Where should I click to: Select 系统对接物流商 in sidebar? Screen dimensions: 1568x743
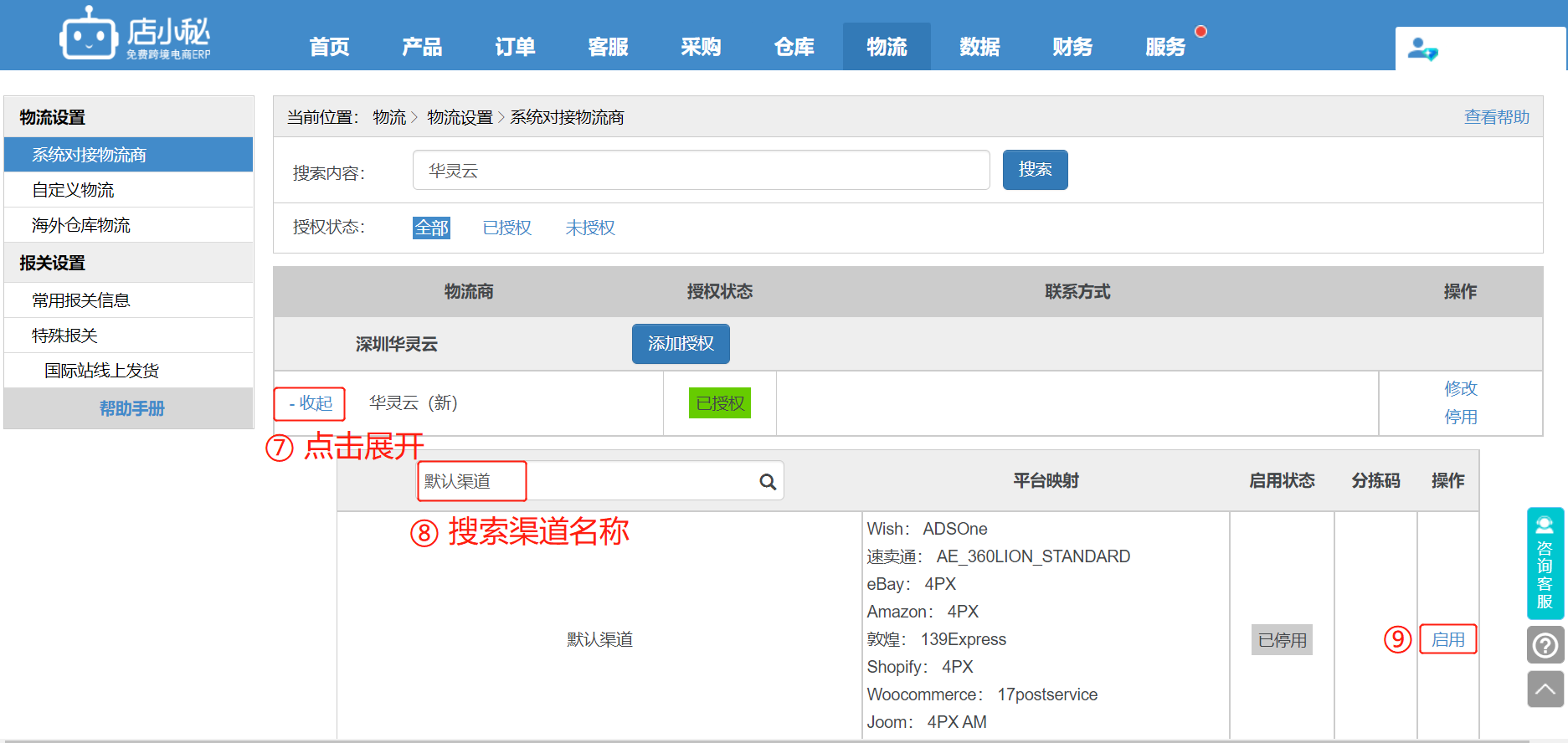[129, 155]
